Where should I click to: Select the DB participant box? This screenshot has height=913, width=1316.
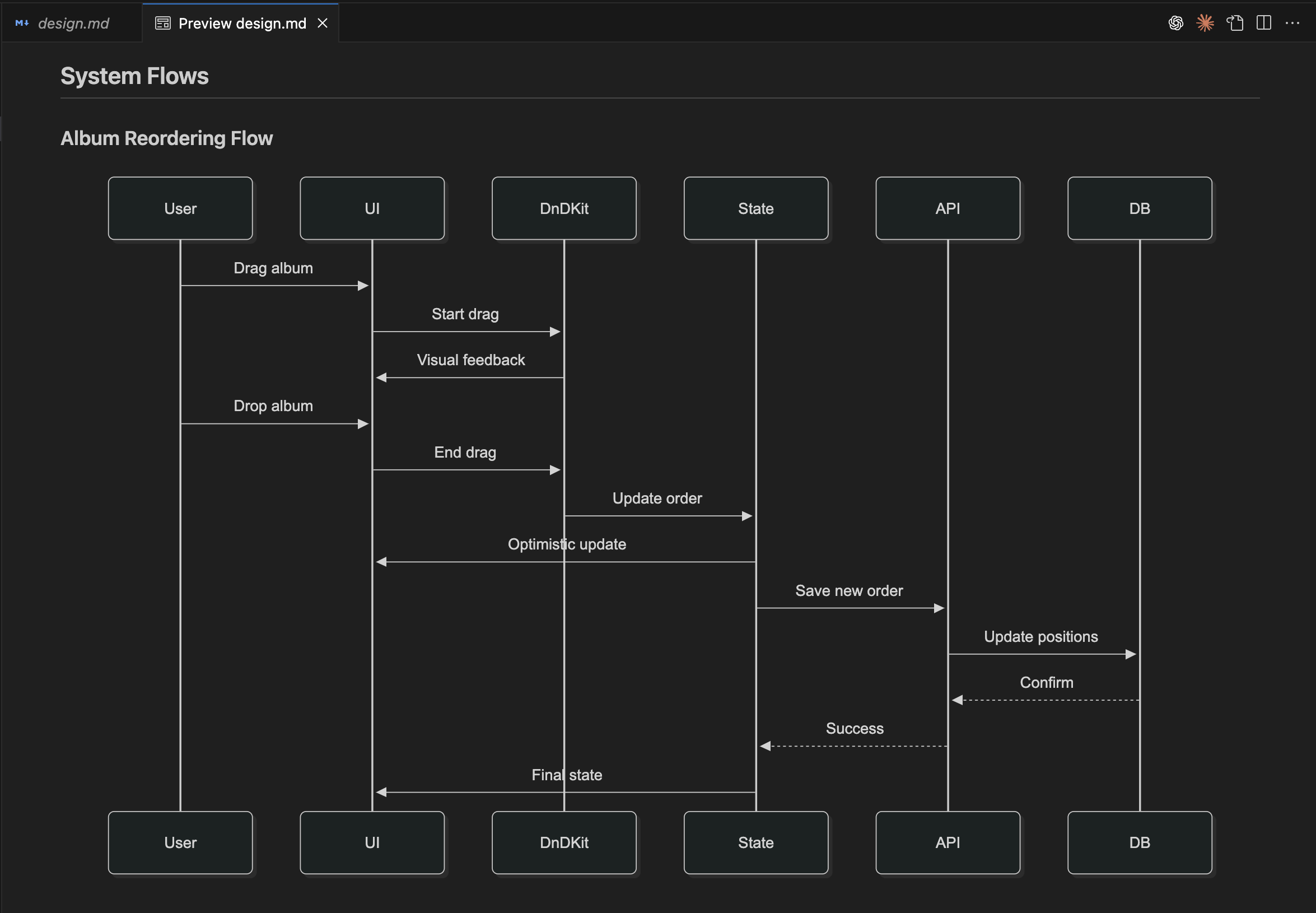(1138, 208)
